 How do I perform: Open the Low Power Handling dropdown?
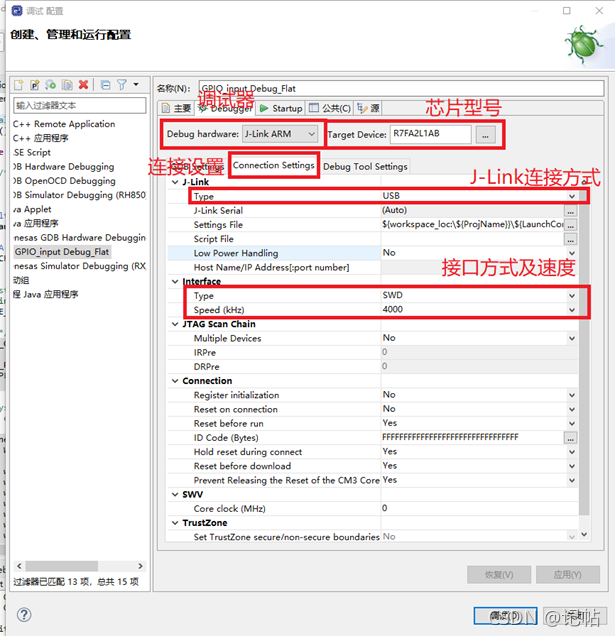(572, 253)
